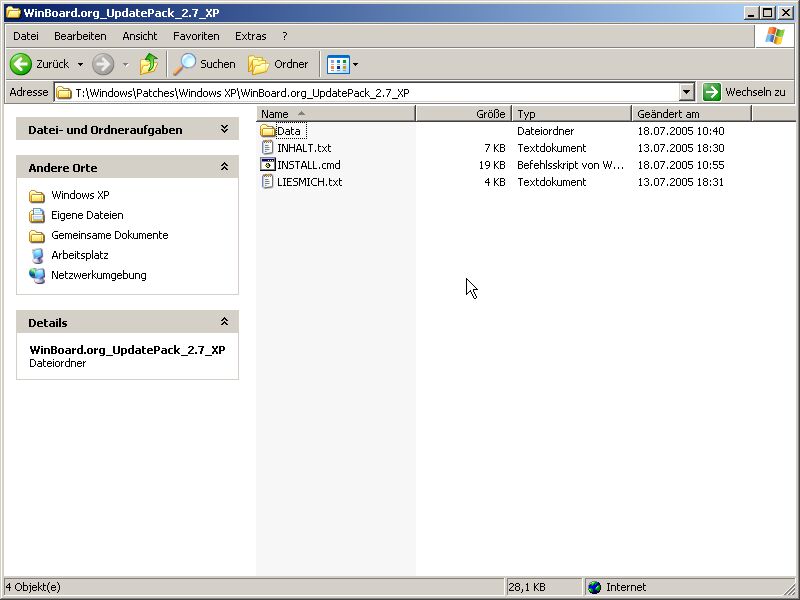Viewport: 800px width, 600px height.
Task: Click the views (Ansichten) icon
Action: coord(338,64)
